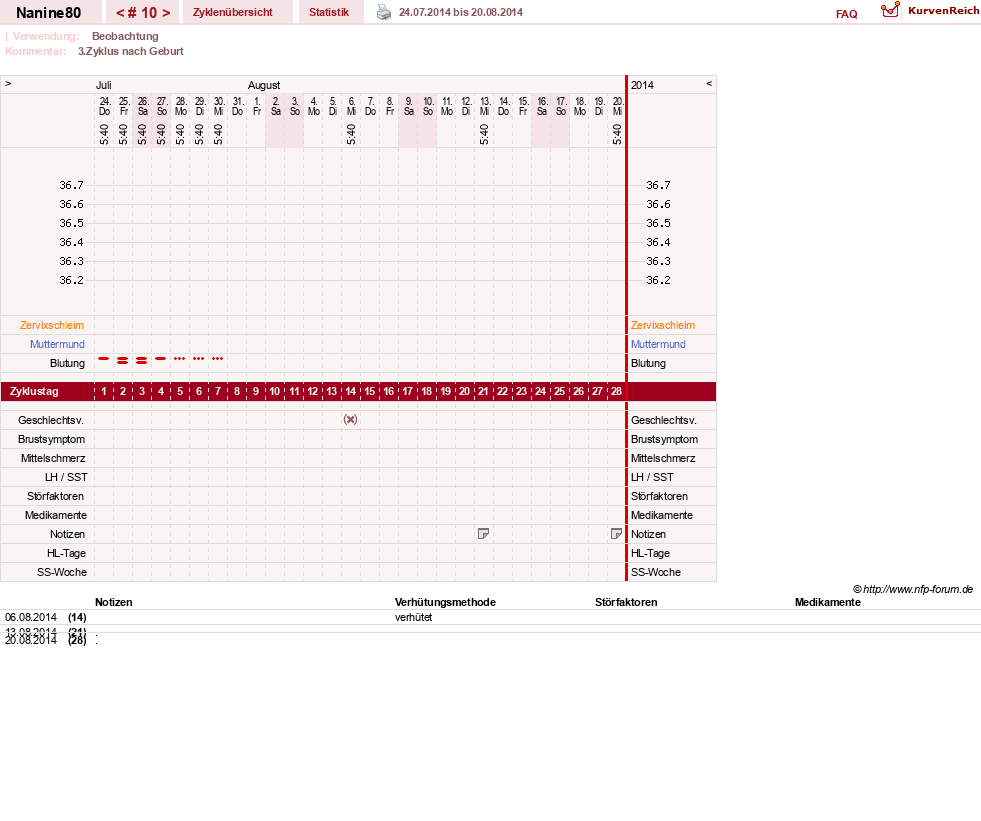981x821 pixels.
Task: Click the left Medikamente row label
Action: (x=56, y=515)
